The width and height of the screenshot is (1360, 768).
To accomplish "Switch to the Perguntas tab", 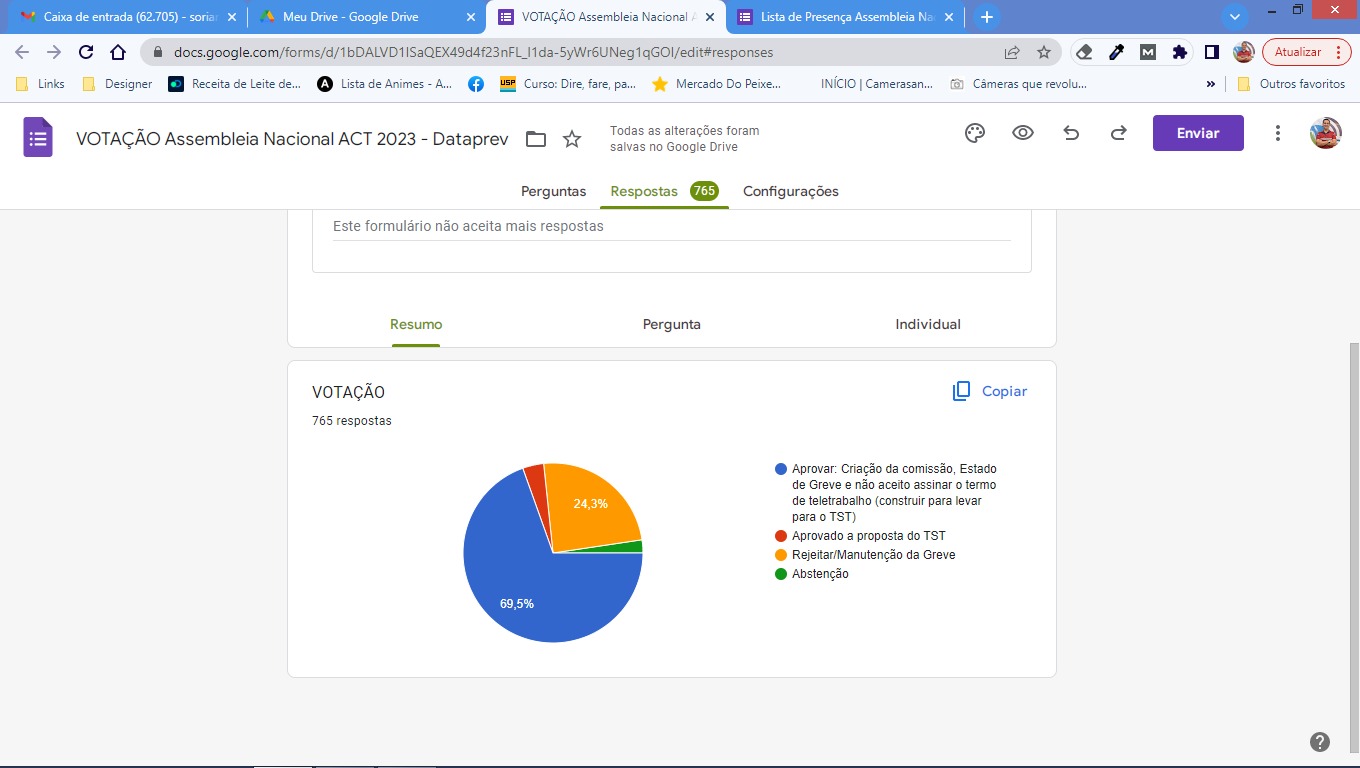I will [553, 191].
